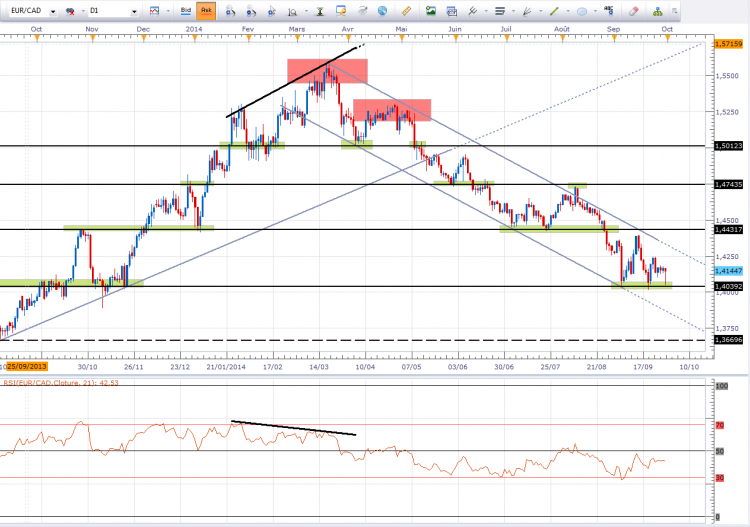
Task: Select the cursor pointer tool
Action: click(x=272, y=11)
